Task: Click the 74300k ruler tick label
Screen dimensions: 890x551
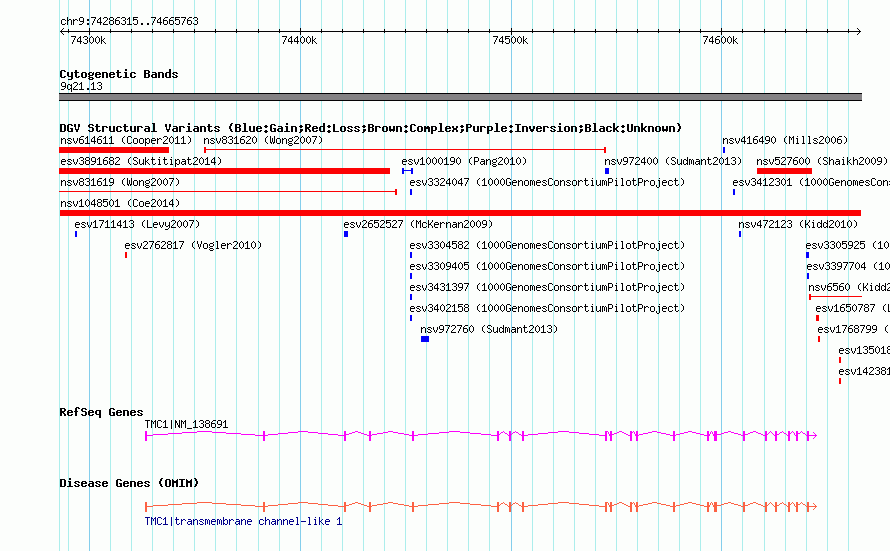Action: tap(88, 40)
